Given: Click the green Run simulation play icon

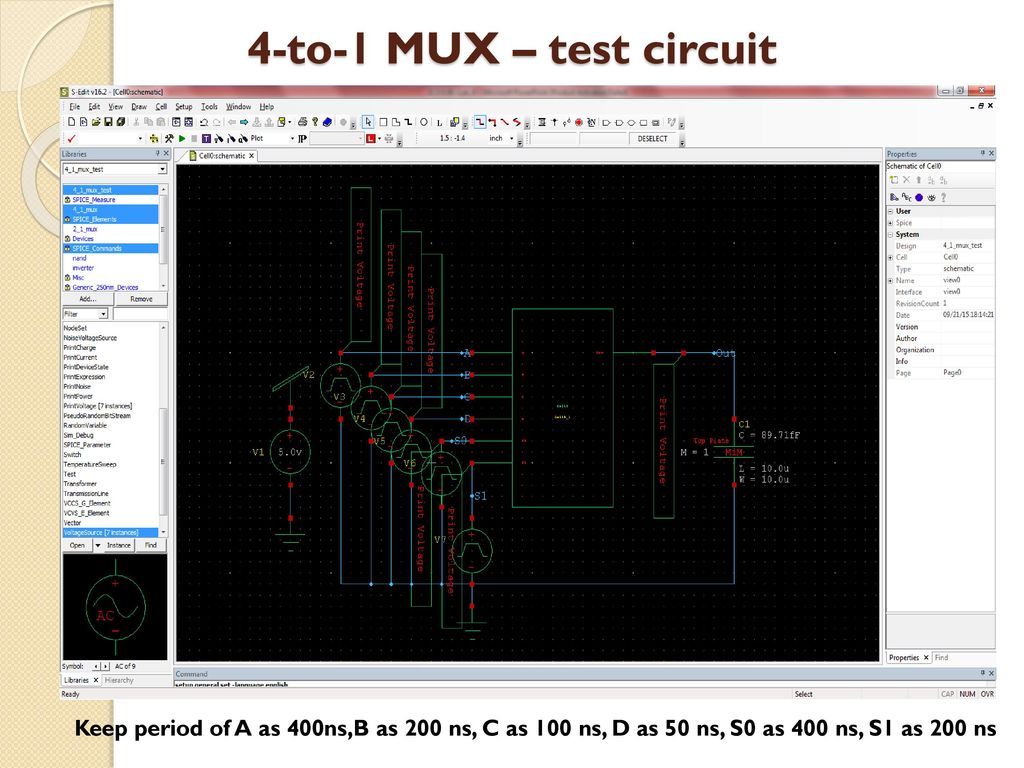Looking at the screenshot, I should [182, 138].
